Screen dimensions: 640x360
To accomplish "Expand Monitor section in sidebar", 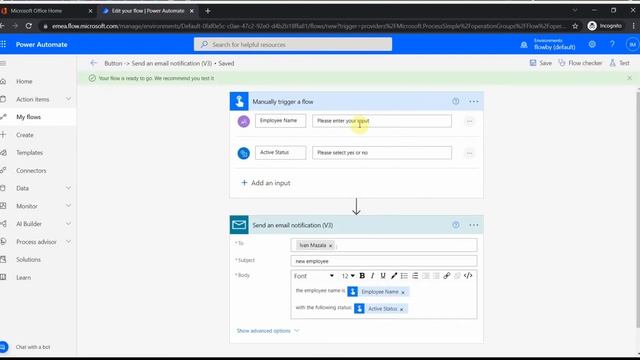I will [x=68, y=206].
